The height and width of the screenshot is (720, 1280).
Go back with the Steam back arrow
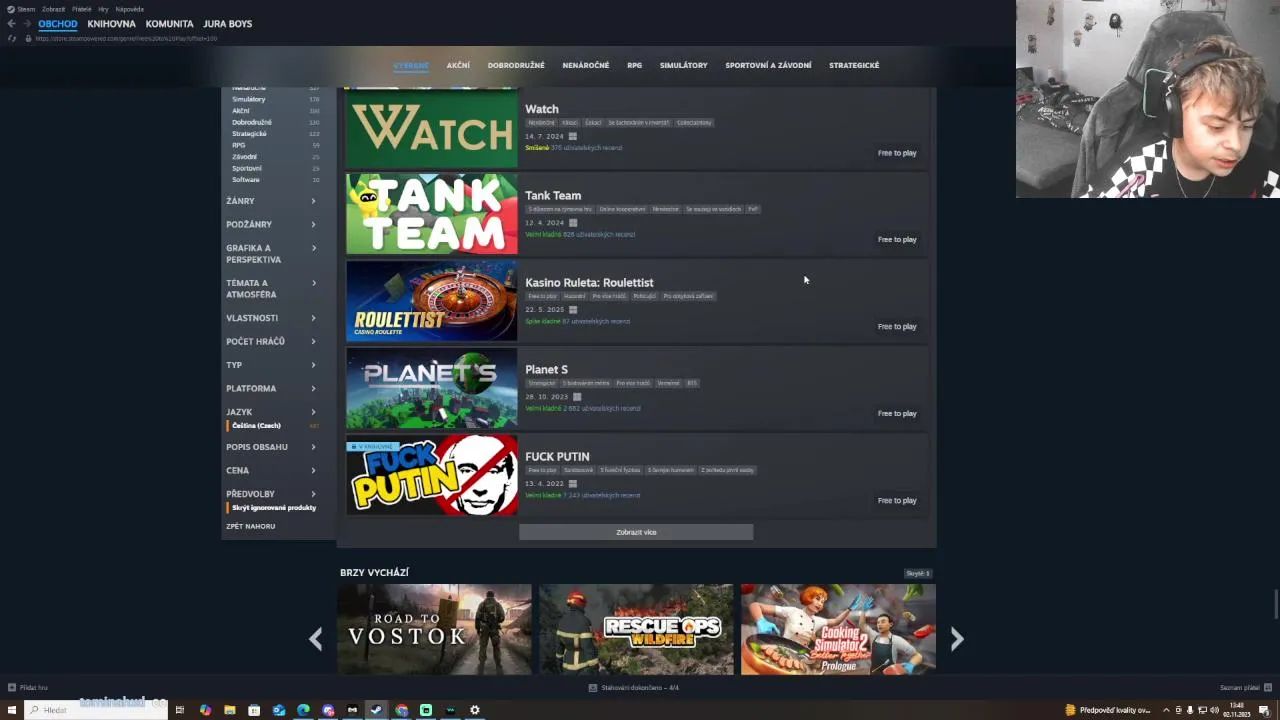coord(11,24)
